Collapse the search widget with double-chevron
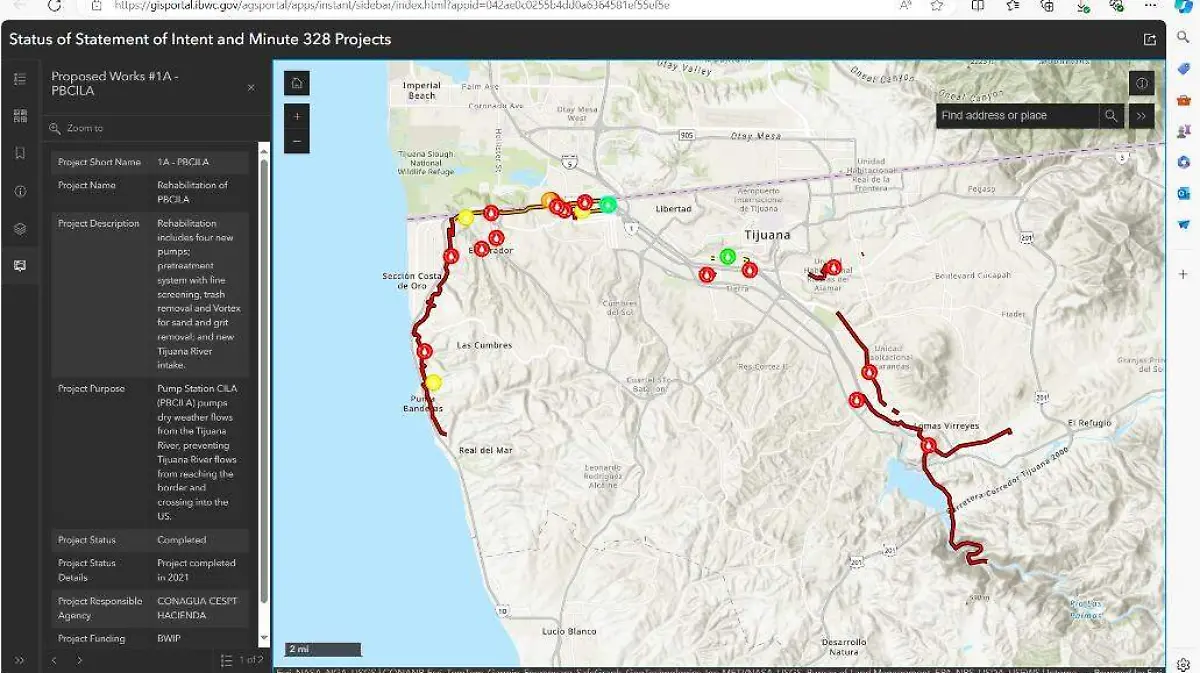 point(1141,116)
